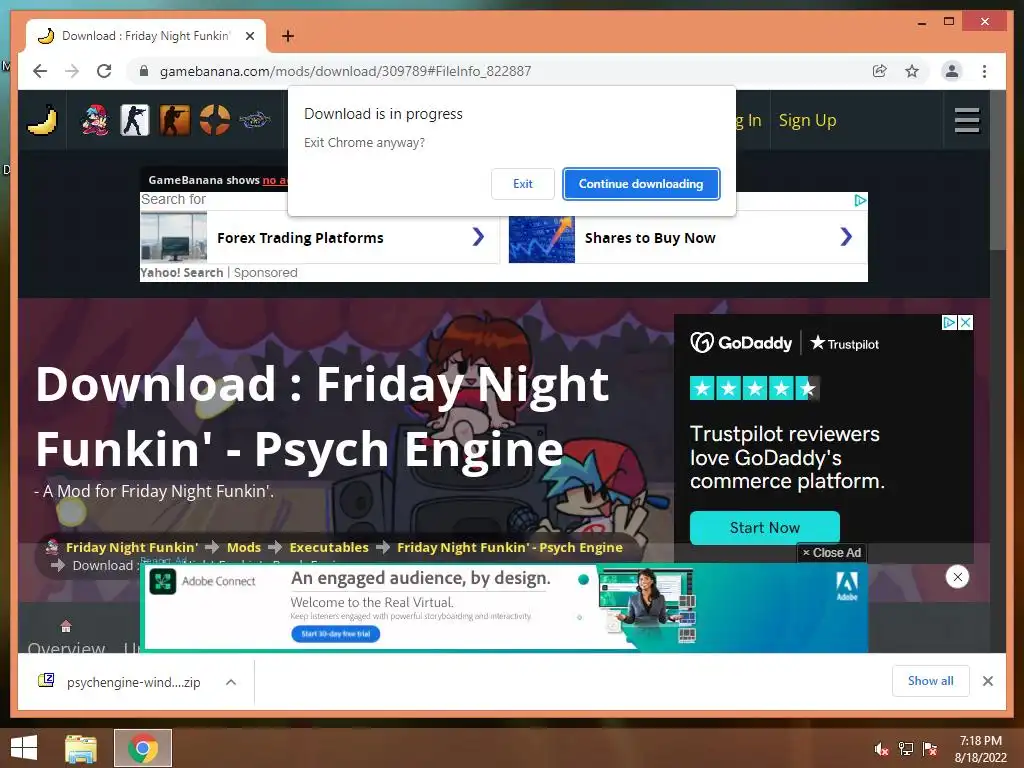Click the GoDaddy star rating graphic
The height and width of the screenshot is (768, 1024).
[x=754, y=389]
